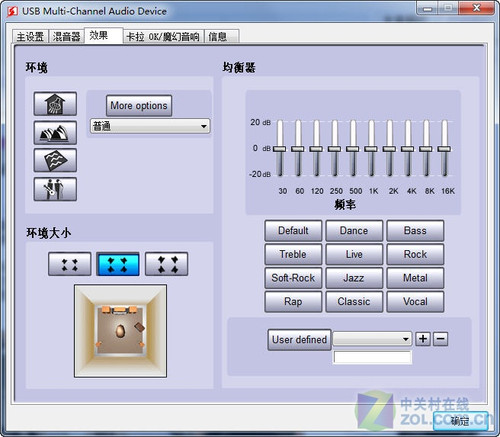Select the bathroom shower environment icon
500x437 pixels.
click(x=55, y=104)
